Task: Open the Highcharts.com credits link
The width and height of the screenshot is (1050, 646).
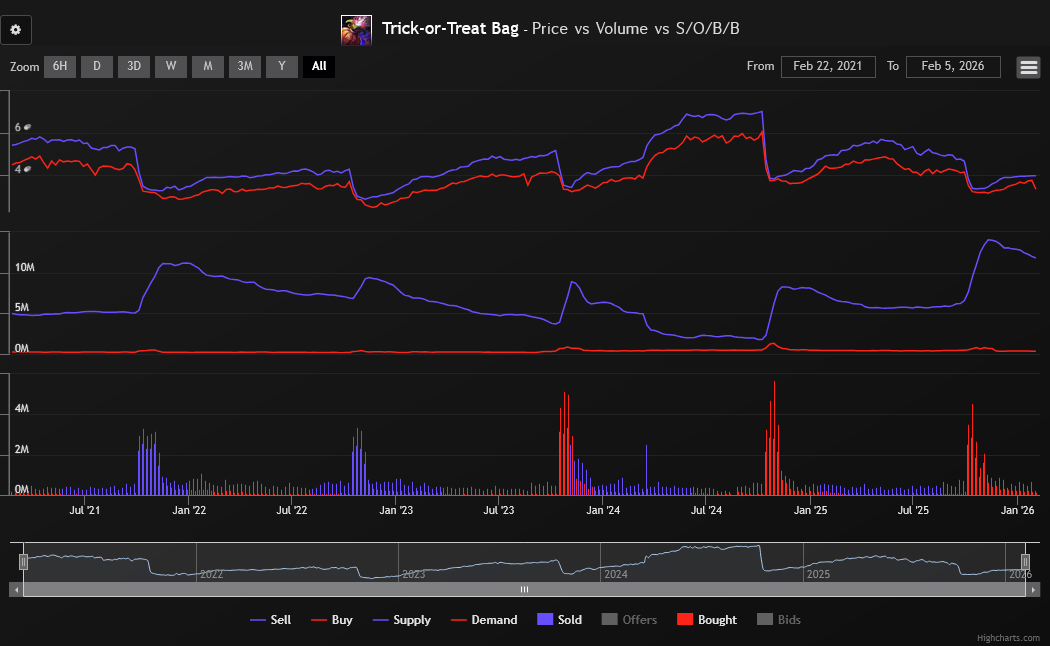Action: 1008,638
